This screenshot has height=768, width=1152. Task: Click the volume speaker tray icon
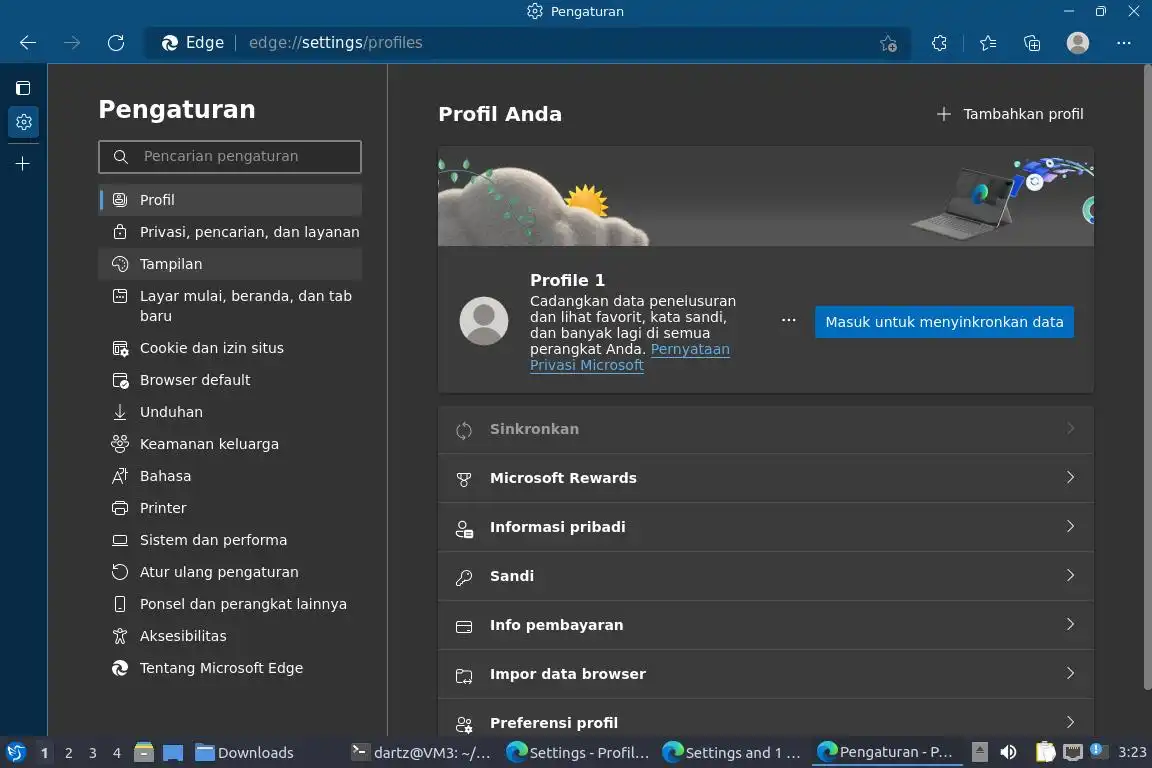click(x=1009, y=752)
